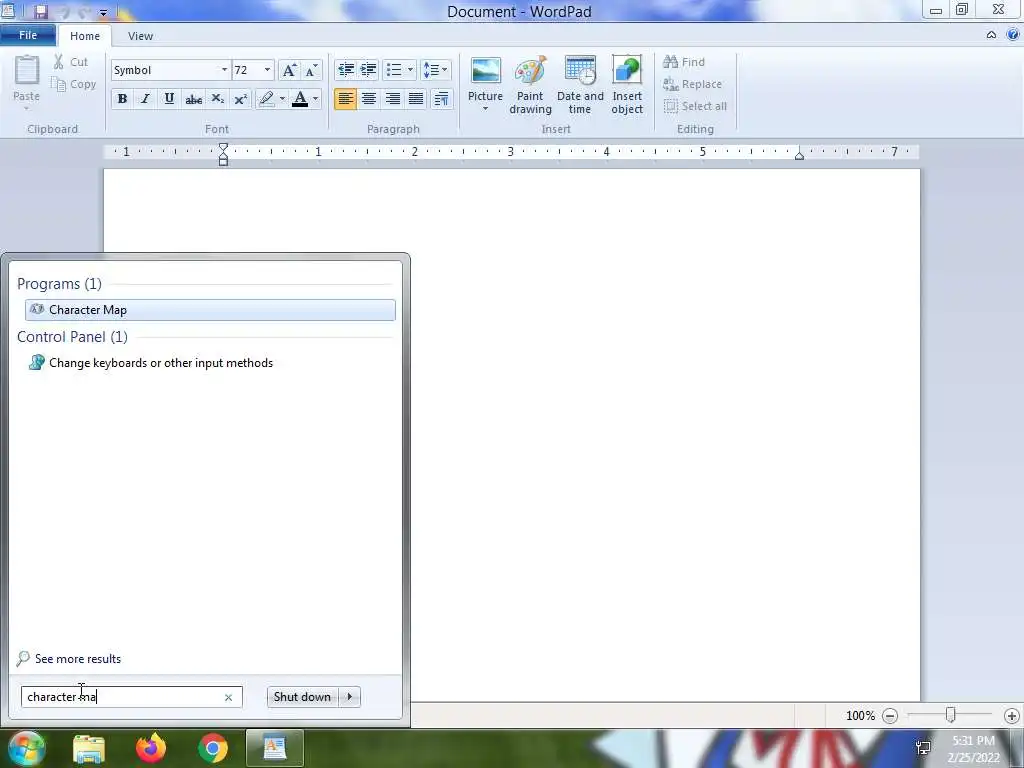Minimize the ribbon with the caret
Image resolution: width=1024 pixels, height=768 pixels.
coord(991,35)
